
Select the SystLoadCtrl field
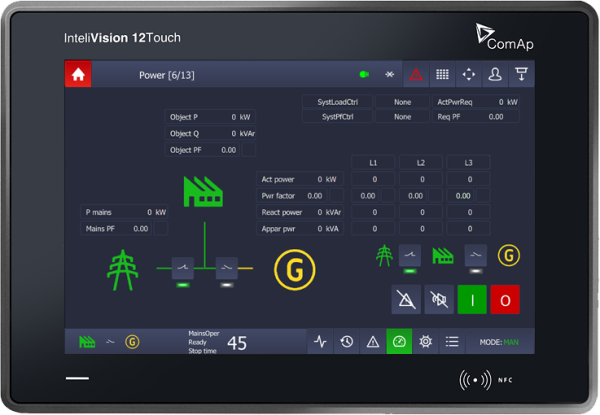tap(338, 102)
